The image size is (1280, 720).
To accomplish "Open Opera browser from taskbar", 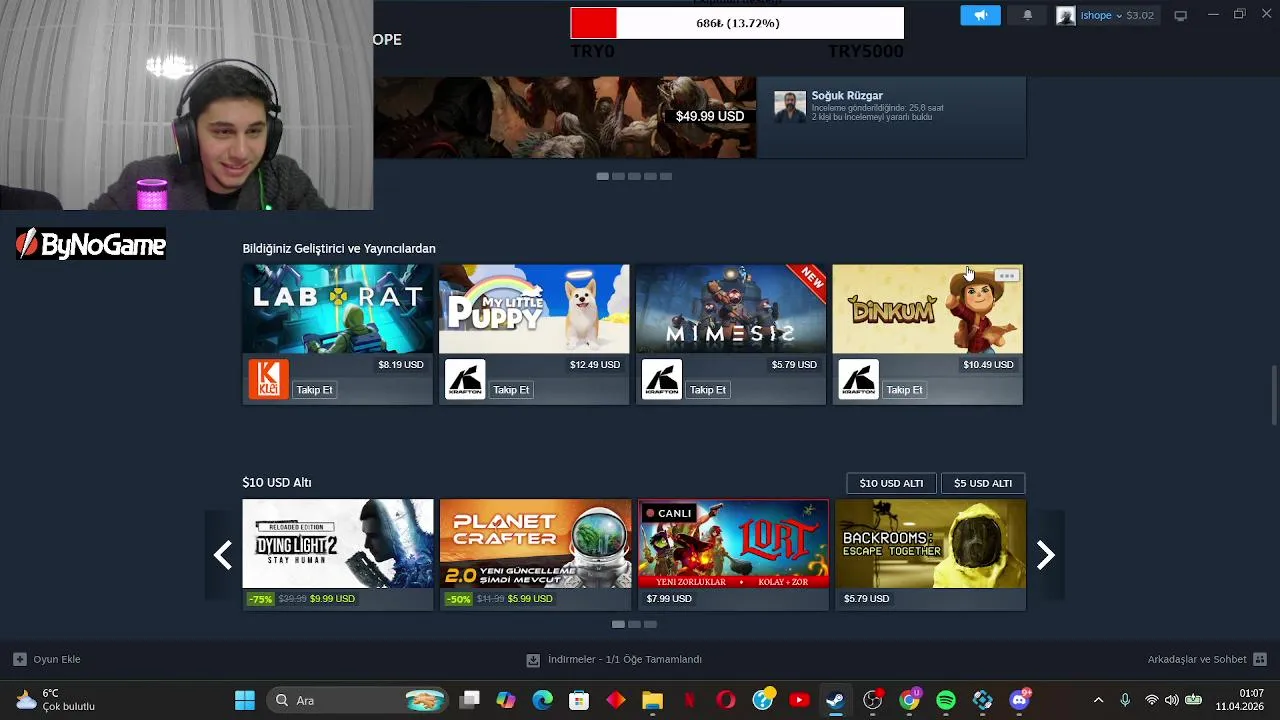I will click(x=726, y=700).
